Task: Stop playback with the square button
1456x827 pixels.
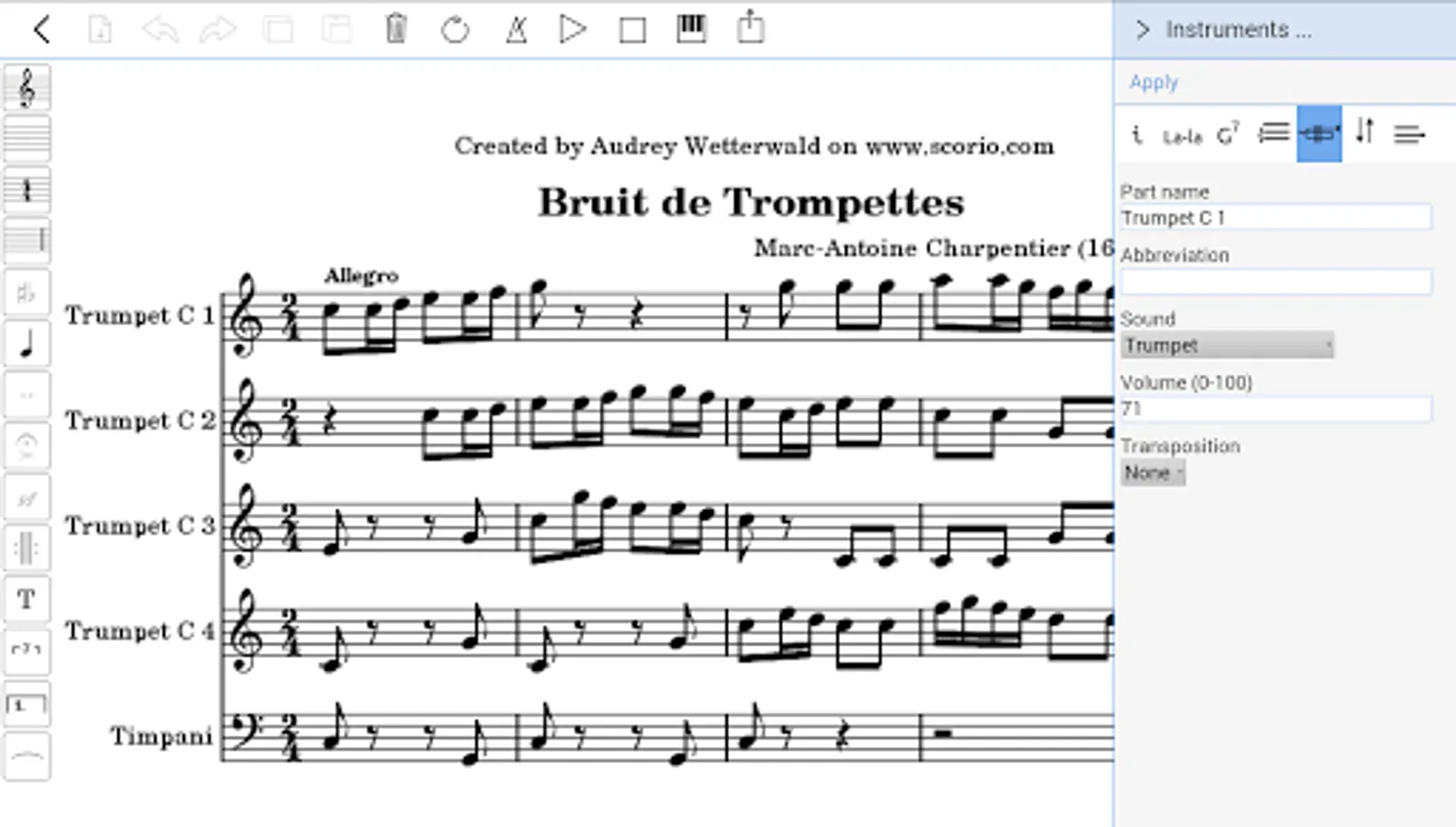Action: (x=632, y=30)
